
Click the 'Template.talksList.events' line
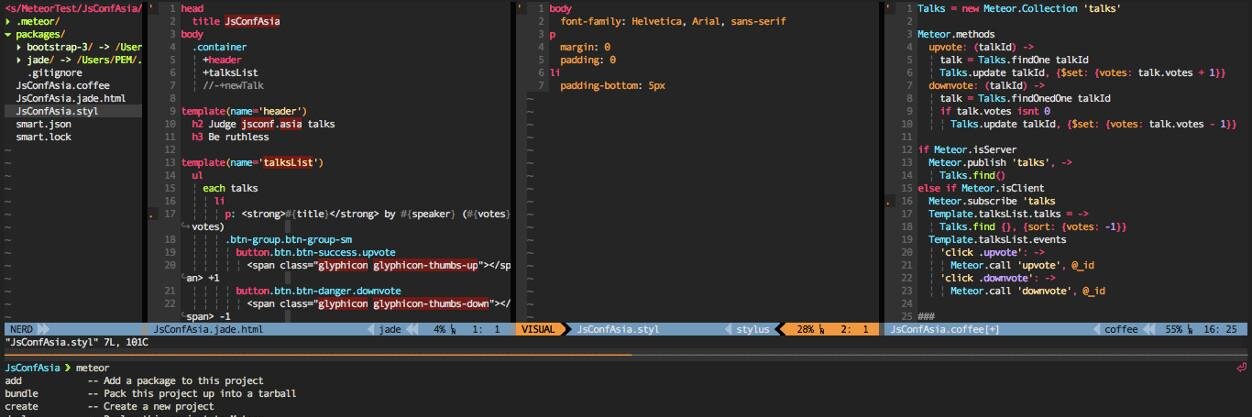pos(997,239)
